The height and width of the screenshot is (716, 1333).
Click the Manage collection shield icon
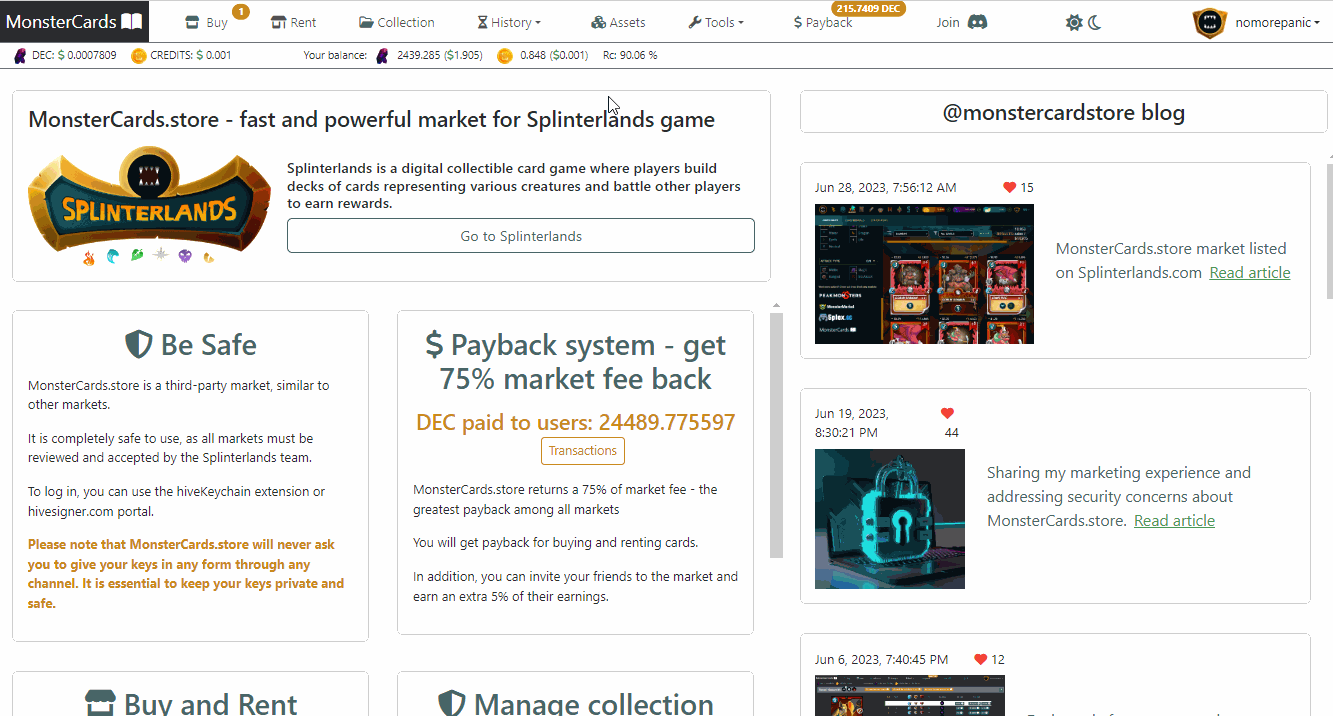pos(452,702)
